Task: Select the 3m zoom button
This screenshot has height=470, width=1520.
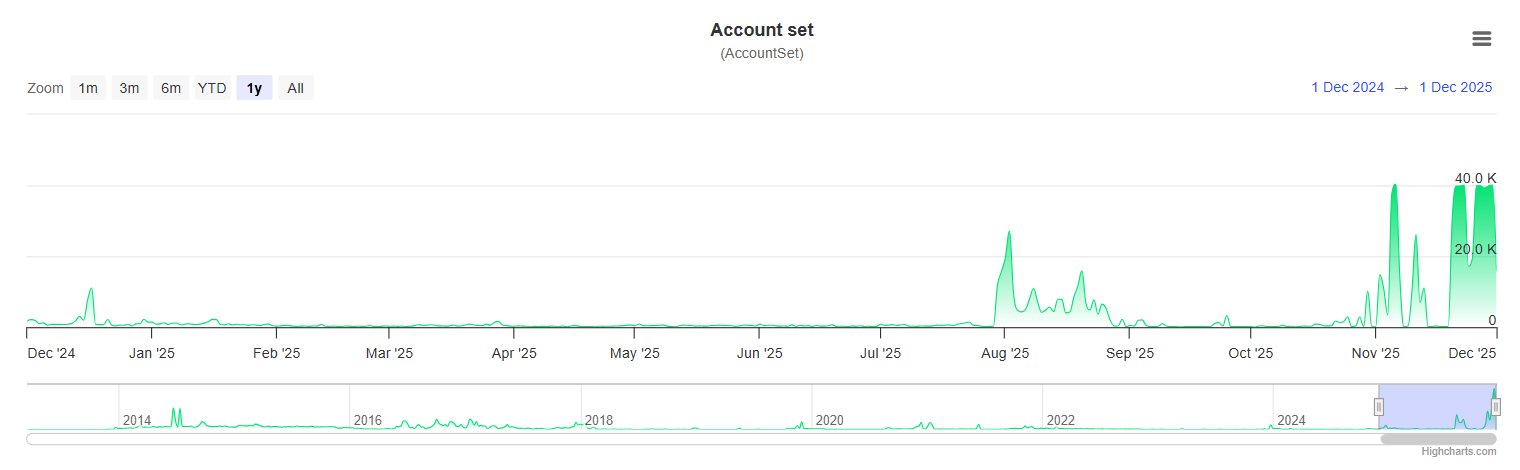Action: [x=129, y=88]
